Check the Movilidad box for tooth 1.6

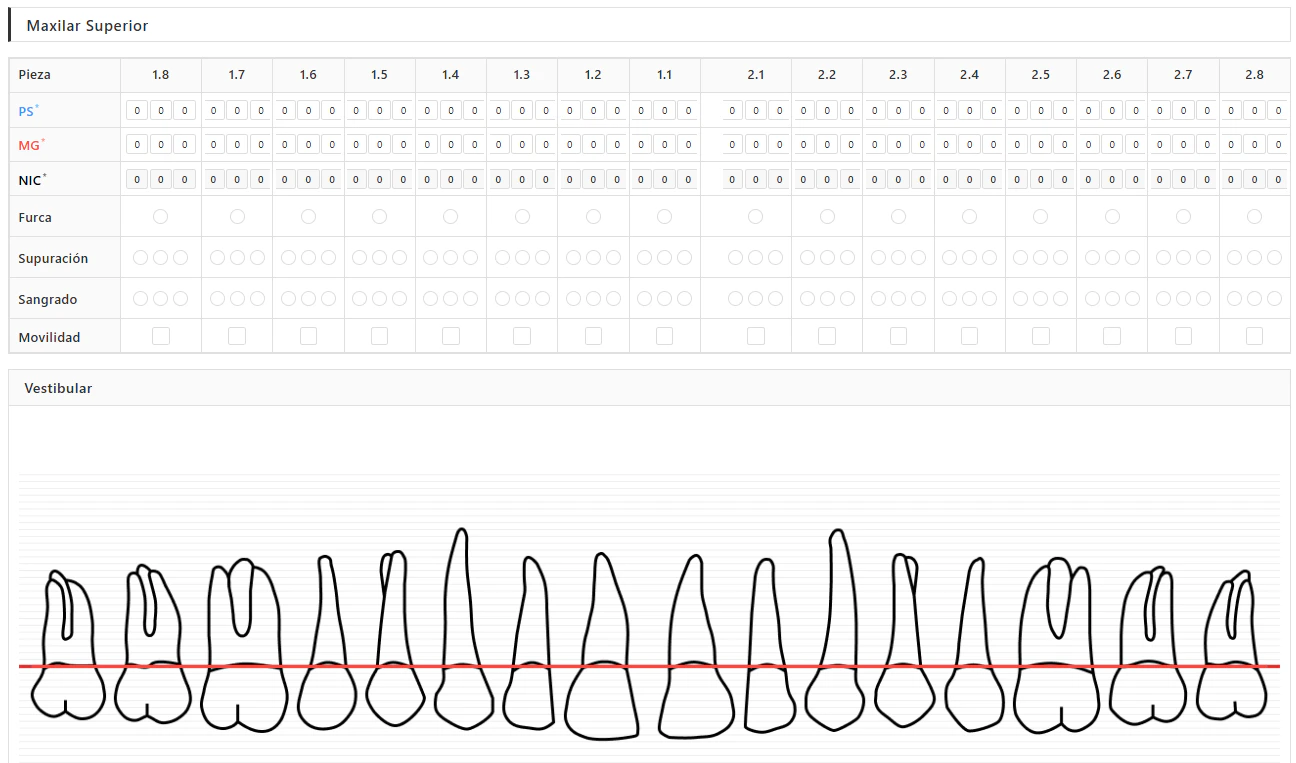[308, 336]
